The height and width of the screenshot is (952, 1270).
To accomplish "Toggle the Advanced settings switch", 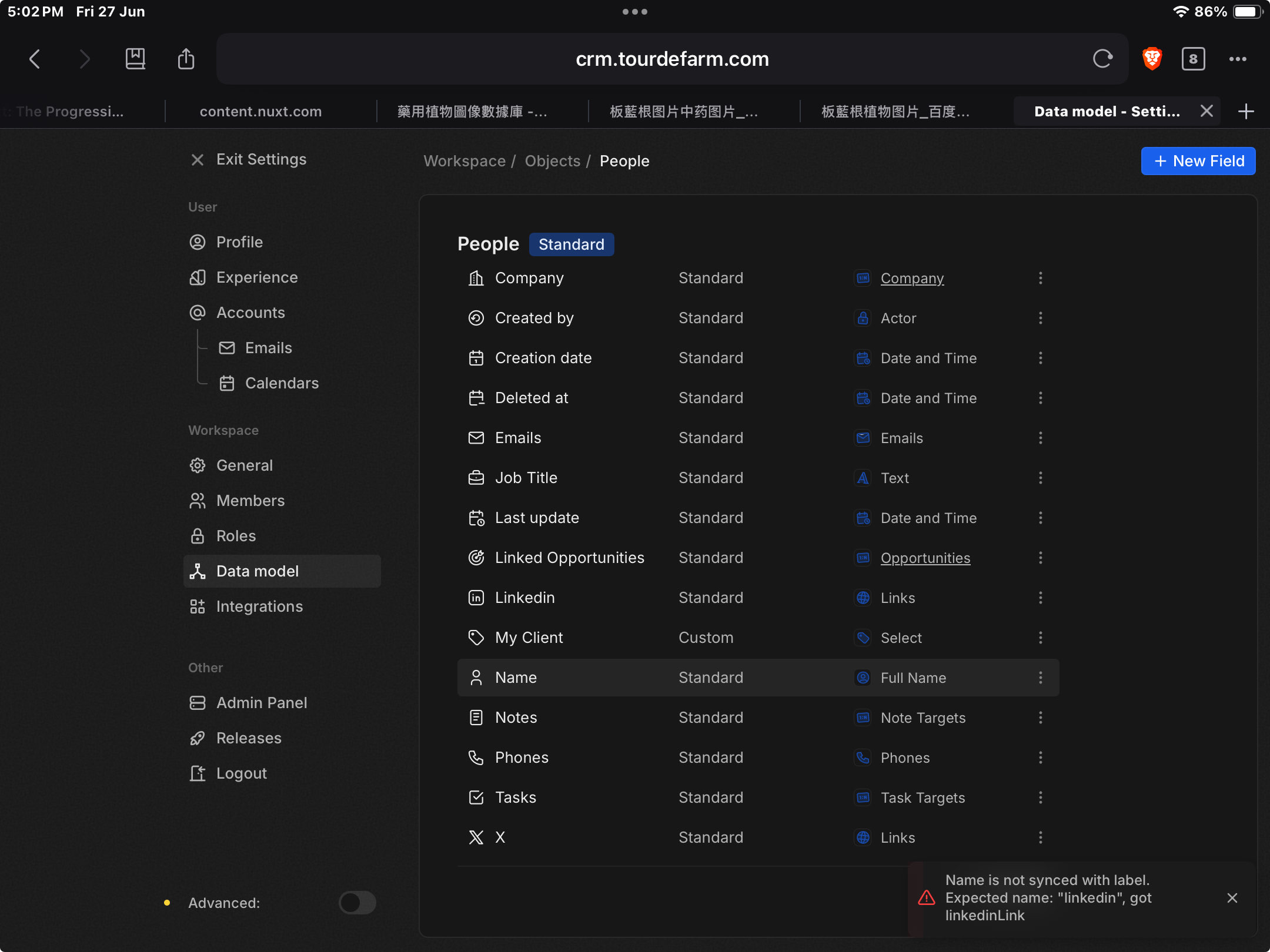I will 357,903.
